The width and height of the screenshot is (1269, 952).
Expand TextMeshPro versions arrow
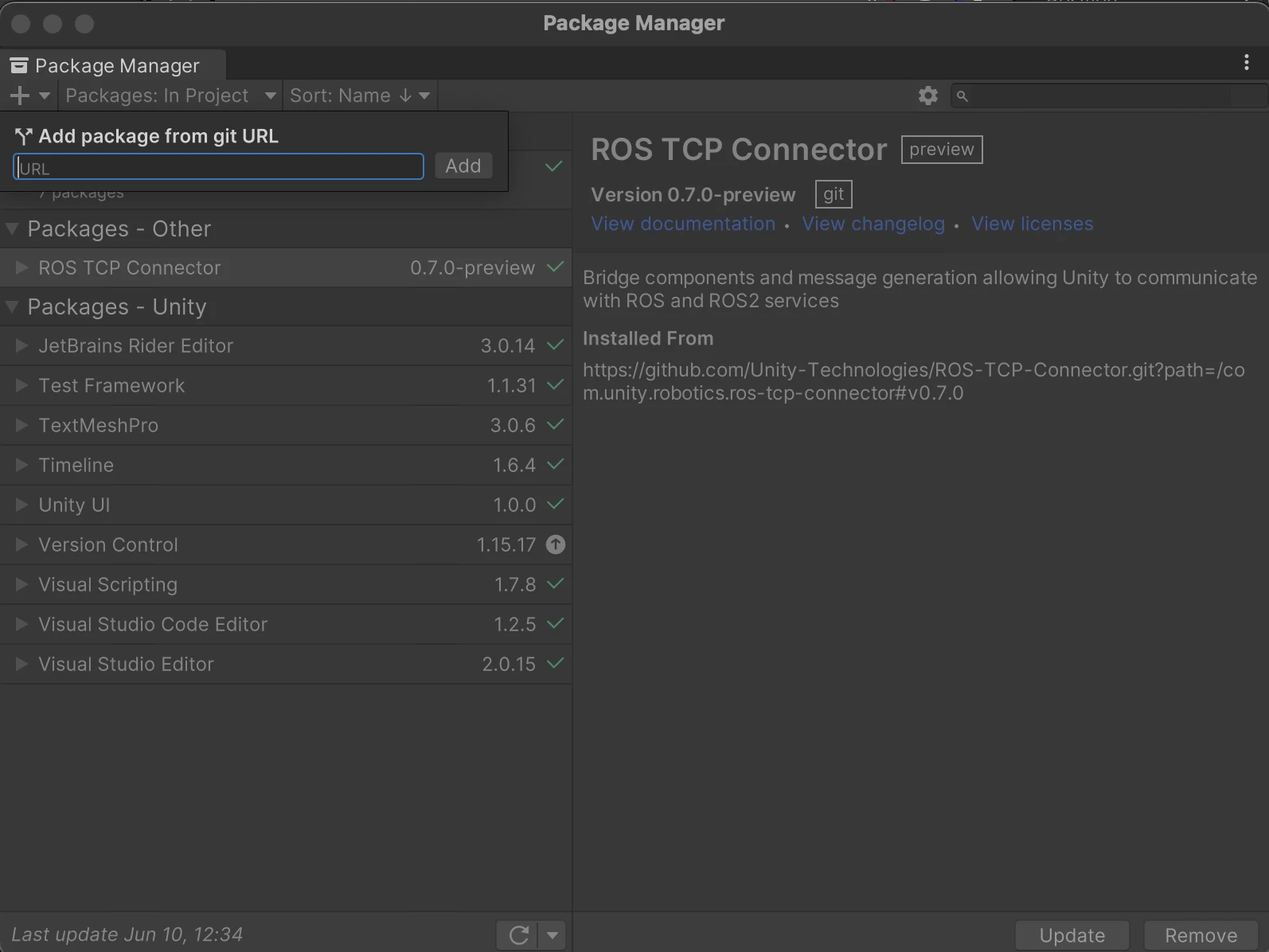tap(21, 425)
